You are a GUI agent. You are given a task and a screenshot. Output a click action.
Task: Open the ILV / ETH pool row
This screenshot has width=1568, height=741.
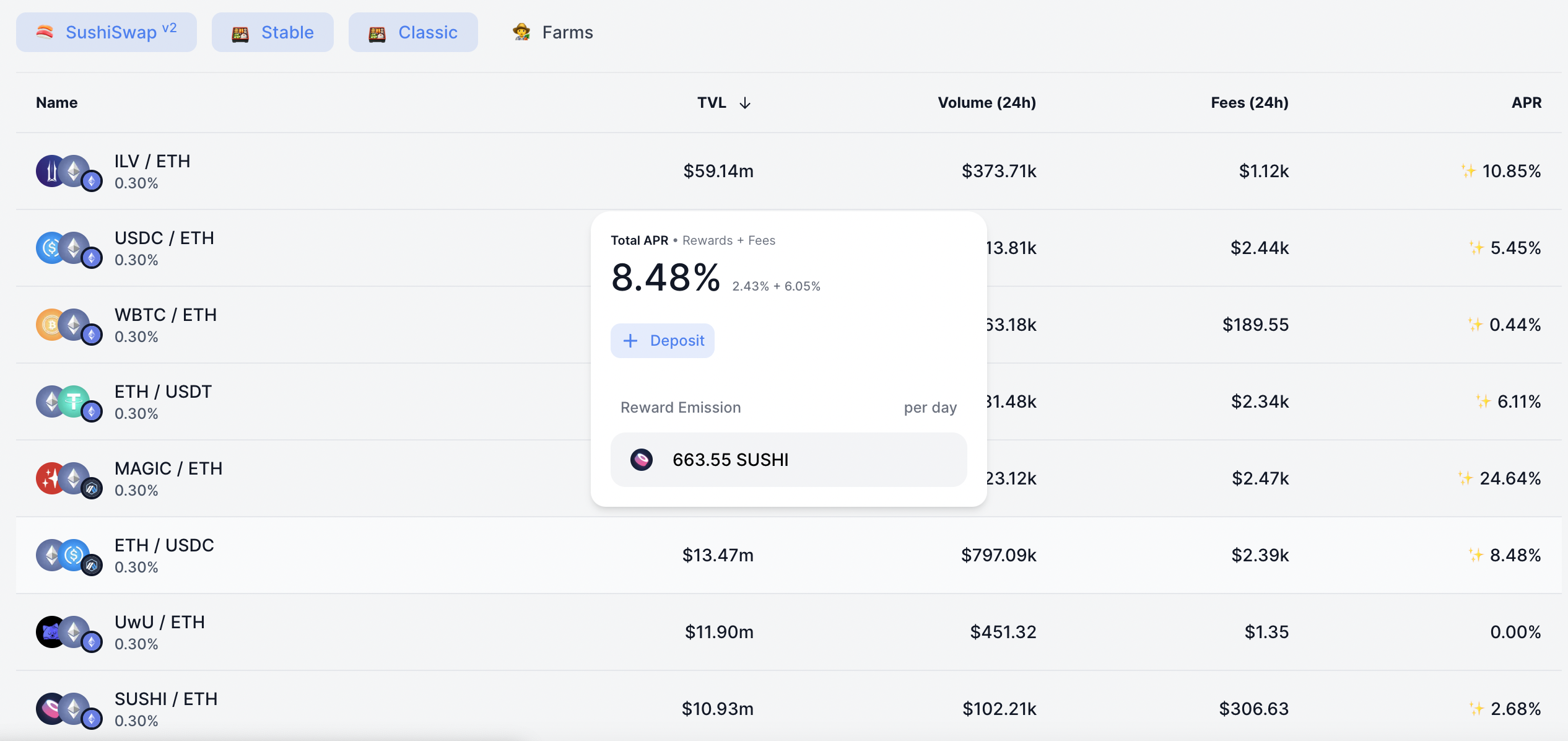789,171
